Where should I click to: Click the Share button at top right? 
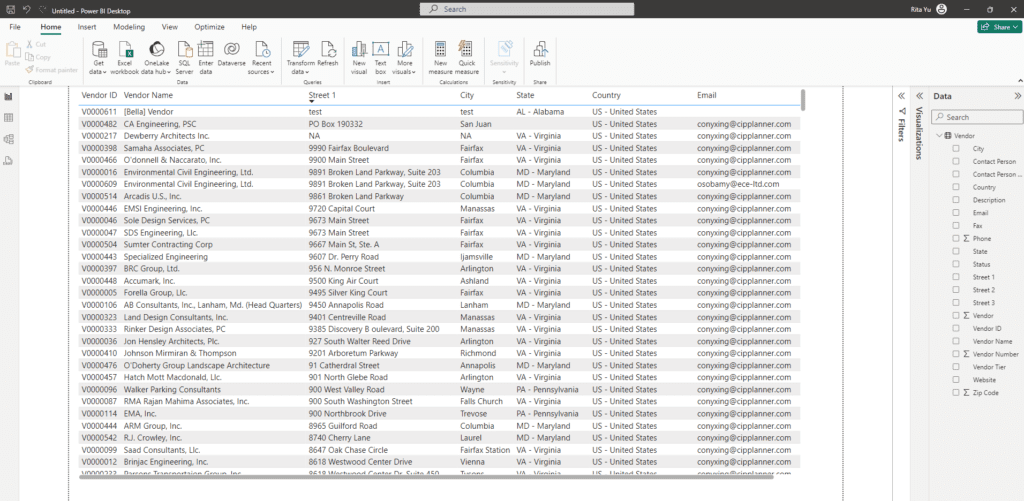point(996,27)
